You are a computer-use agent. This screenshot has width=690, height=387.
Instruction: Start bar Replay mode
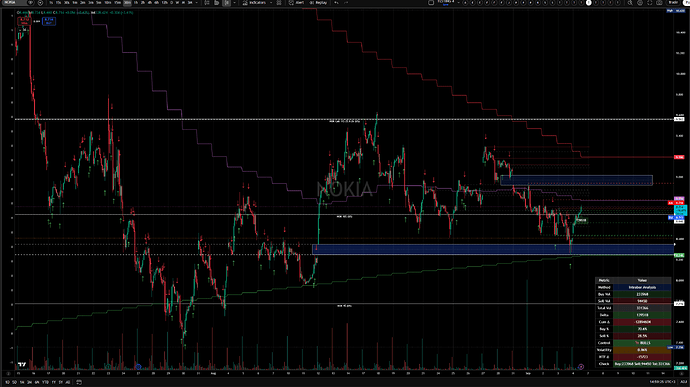[318, 2]
